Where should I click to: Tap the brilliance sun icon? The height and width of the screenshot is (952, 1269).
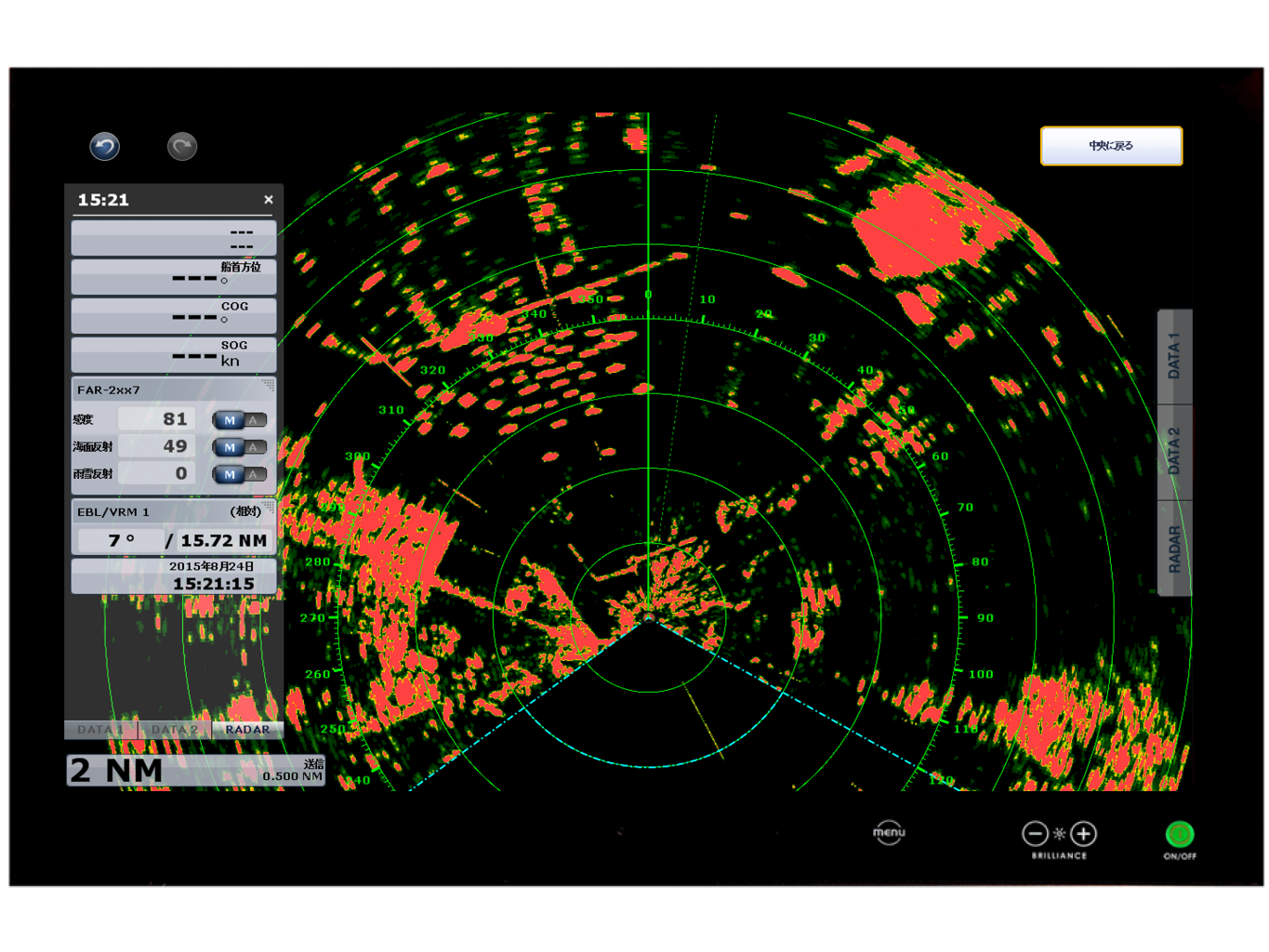point(1059,834)
